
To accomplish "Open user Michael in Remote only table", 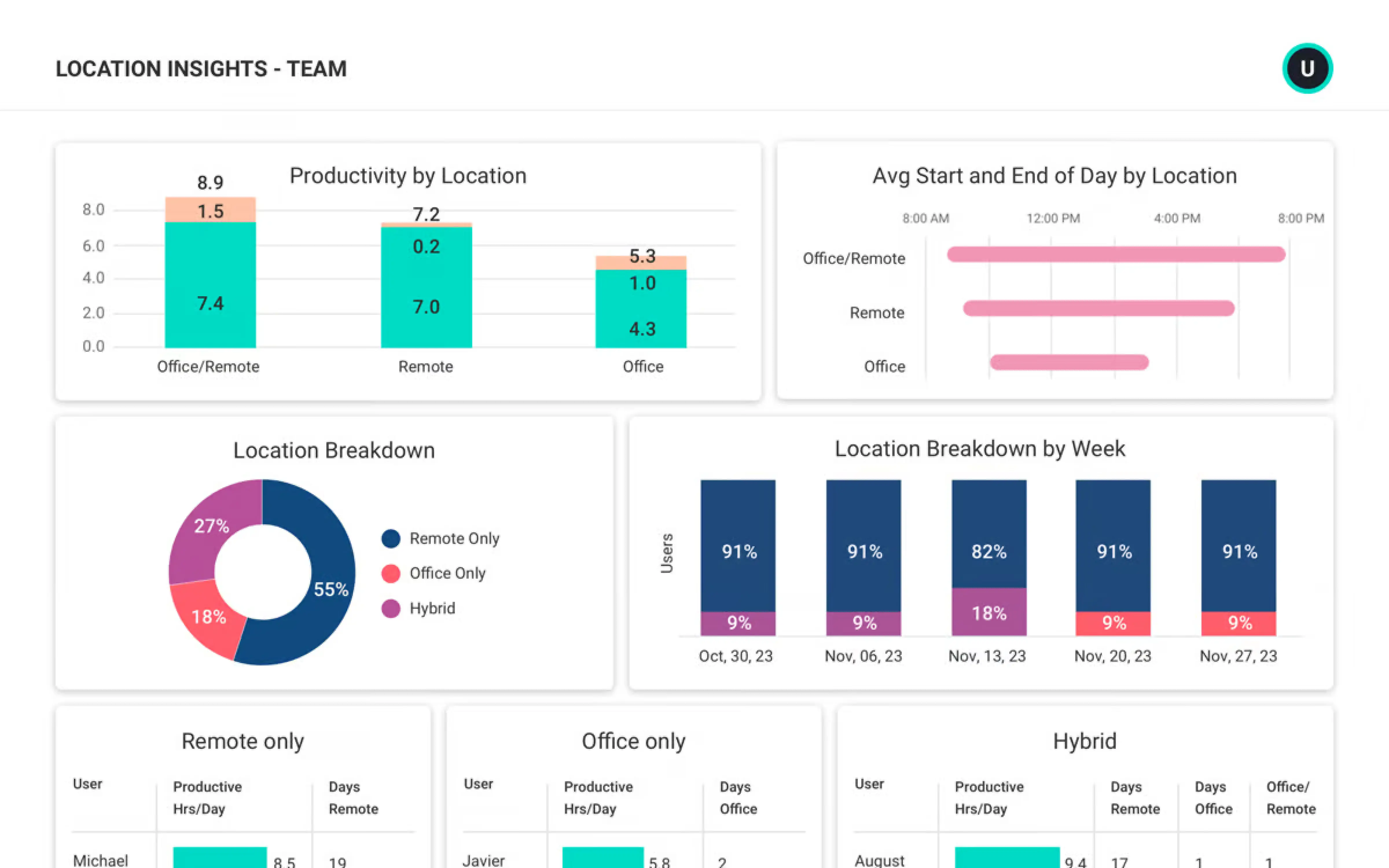I will [x=100, y=860].
